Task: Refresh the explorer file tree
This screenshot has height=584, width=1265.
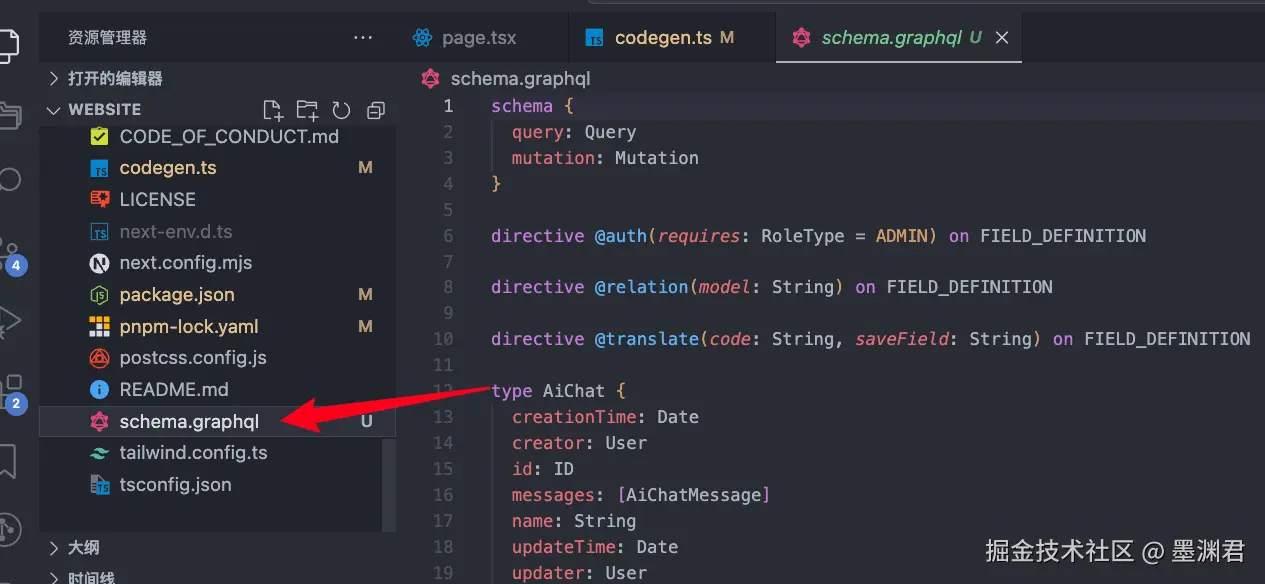Action: coord(341,110)
